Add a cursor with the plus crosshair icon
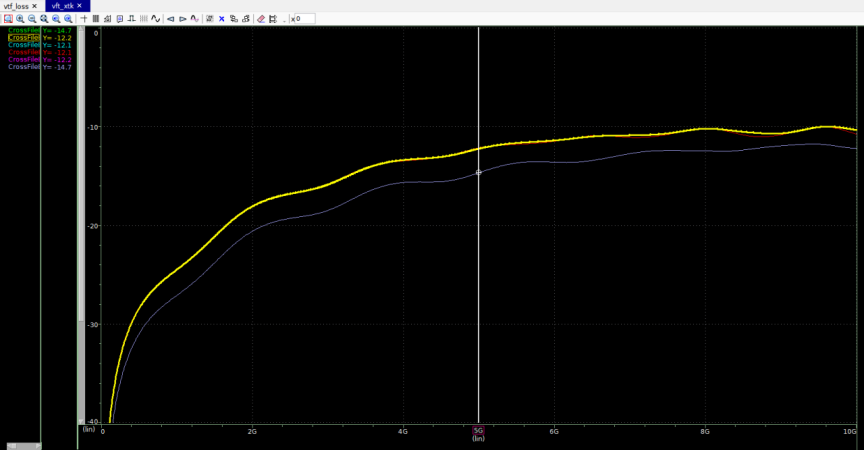 pos(84,19)
